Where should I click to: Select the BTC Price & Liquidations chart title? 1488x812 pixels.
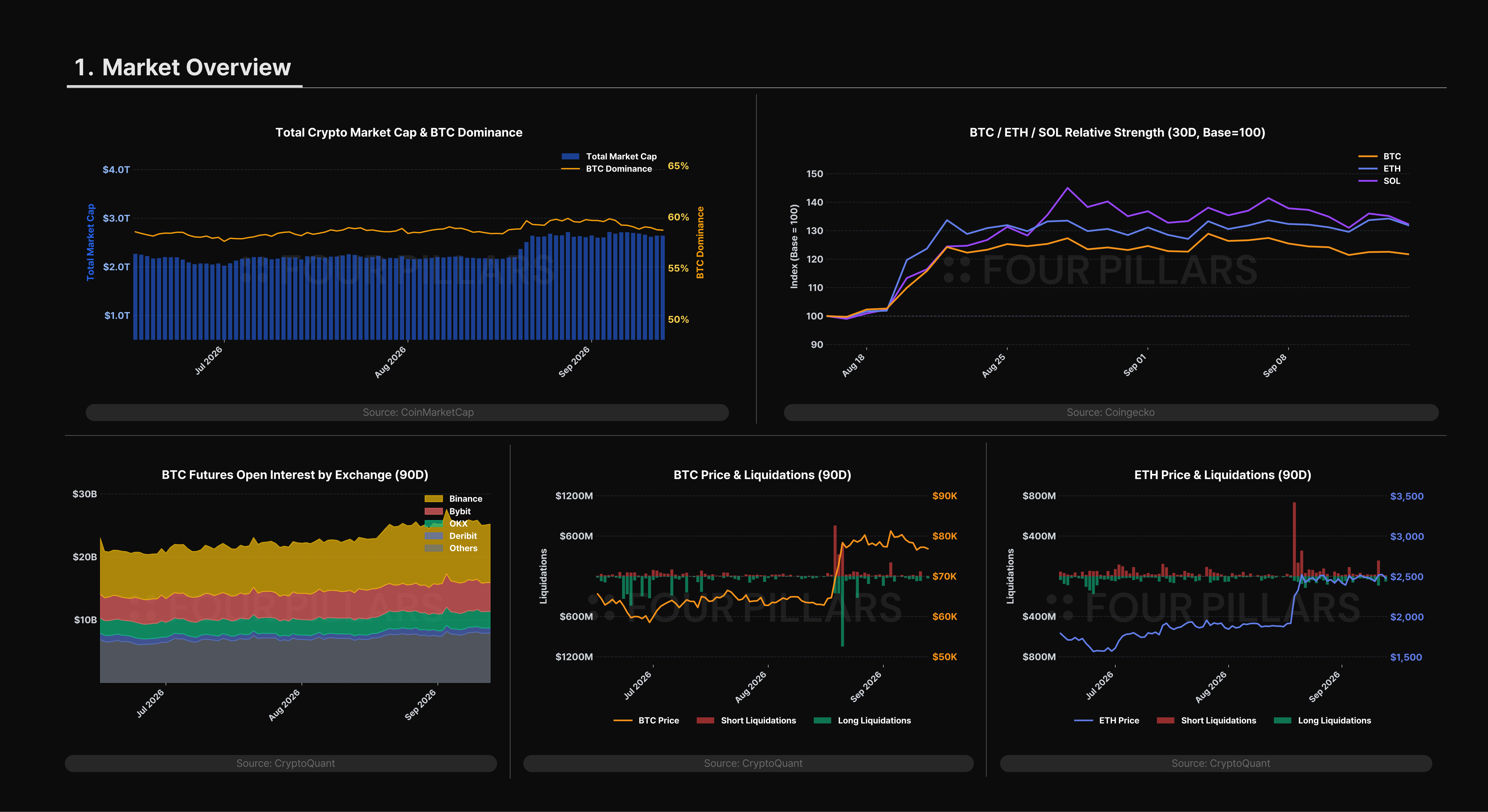click(762, 475)
